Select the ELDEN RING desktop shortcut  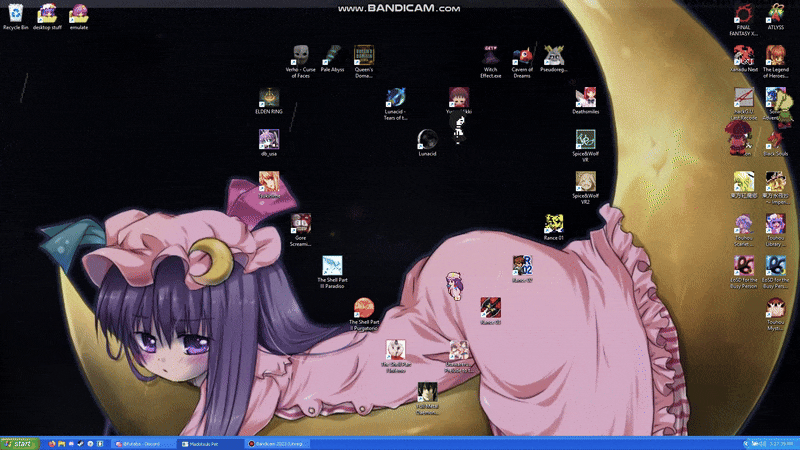coord(269,97)
